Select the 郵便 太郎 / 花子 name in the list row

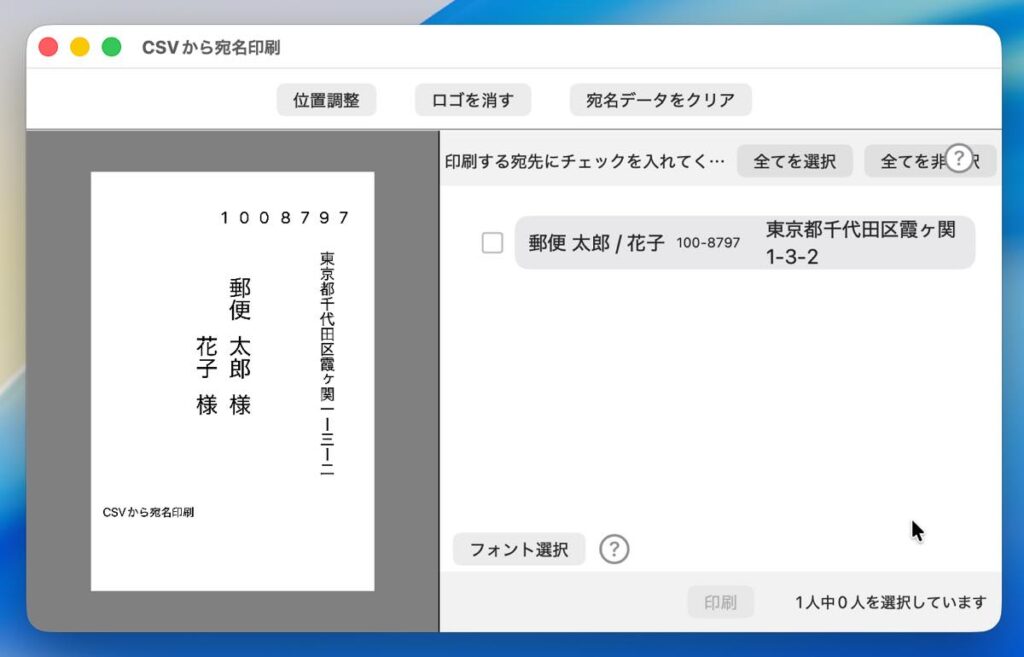pos(596,243)
